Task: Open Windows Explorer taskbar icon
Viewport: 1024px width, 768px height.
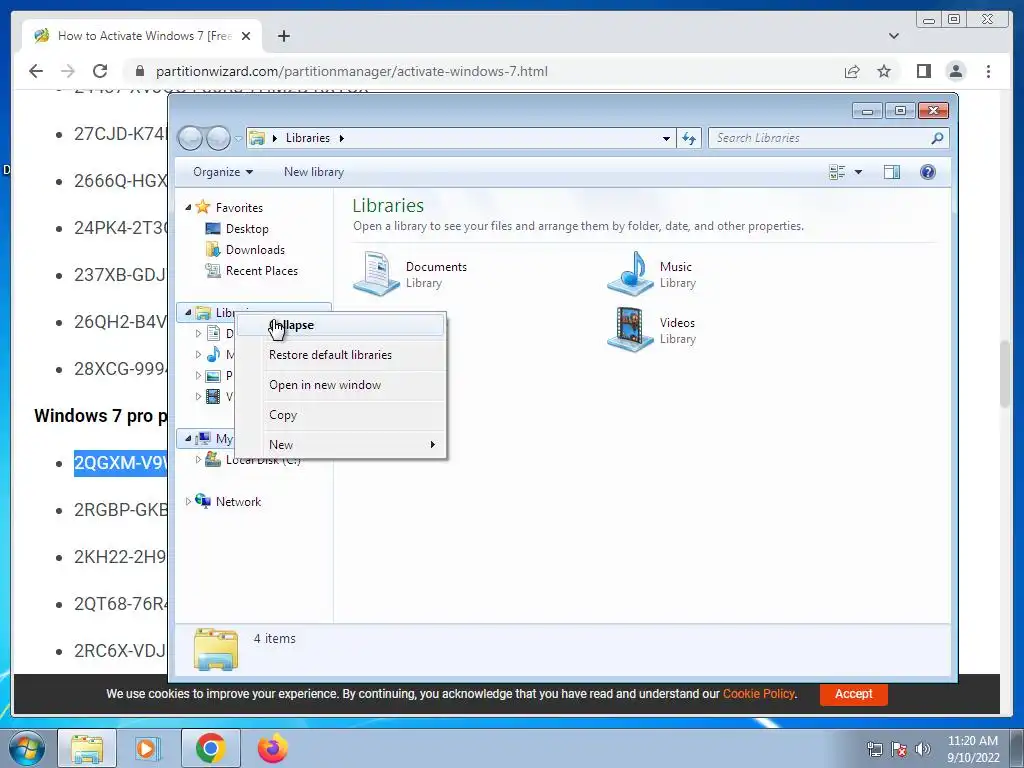Action: [x=87, y=748]
